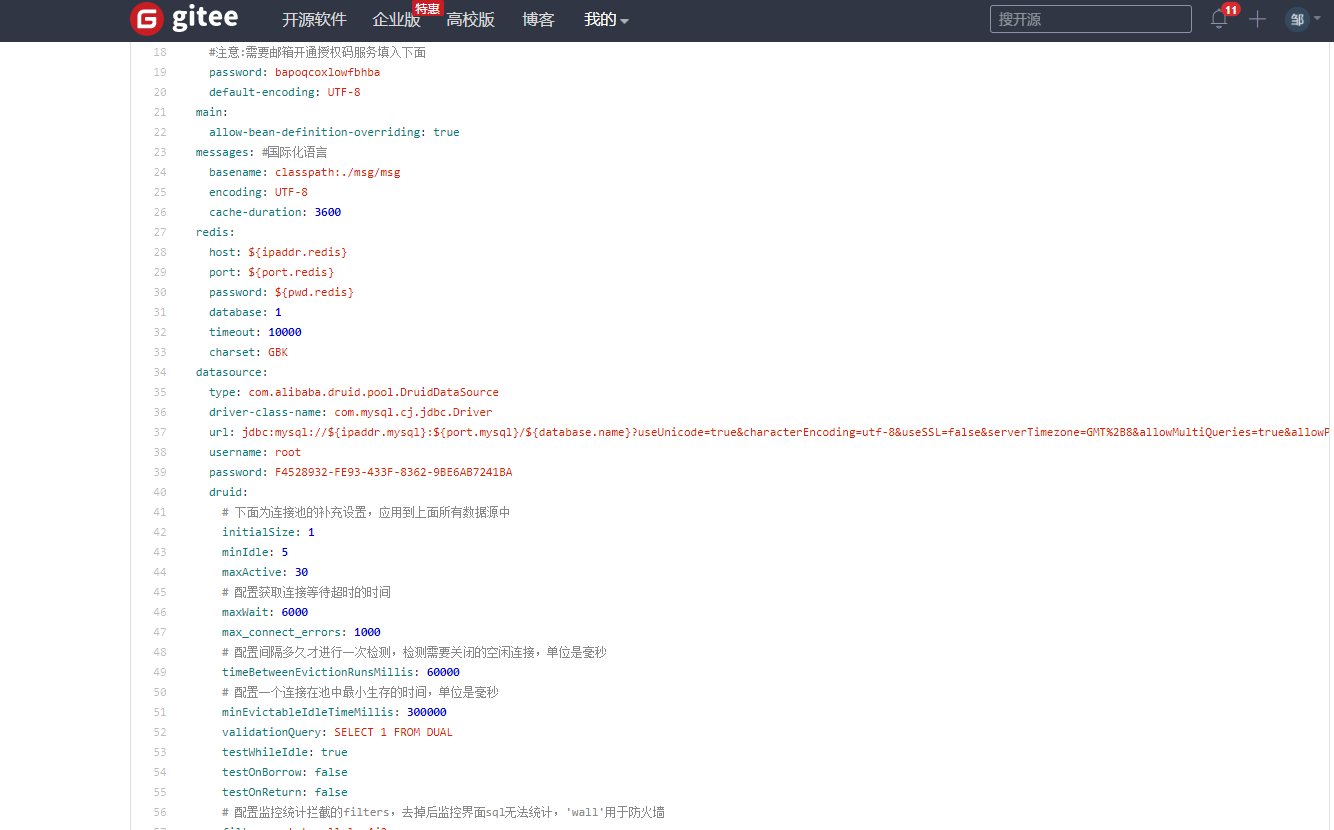This screenshot has width=1334, height=830.
Task: Click the jdbc:mysql url value
Action: point(785,432)
